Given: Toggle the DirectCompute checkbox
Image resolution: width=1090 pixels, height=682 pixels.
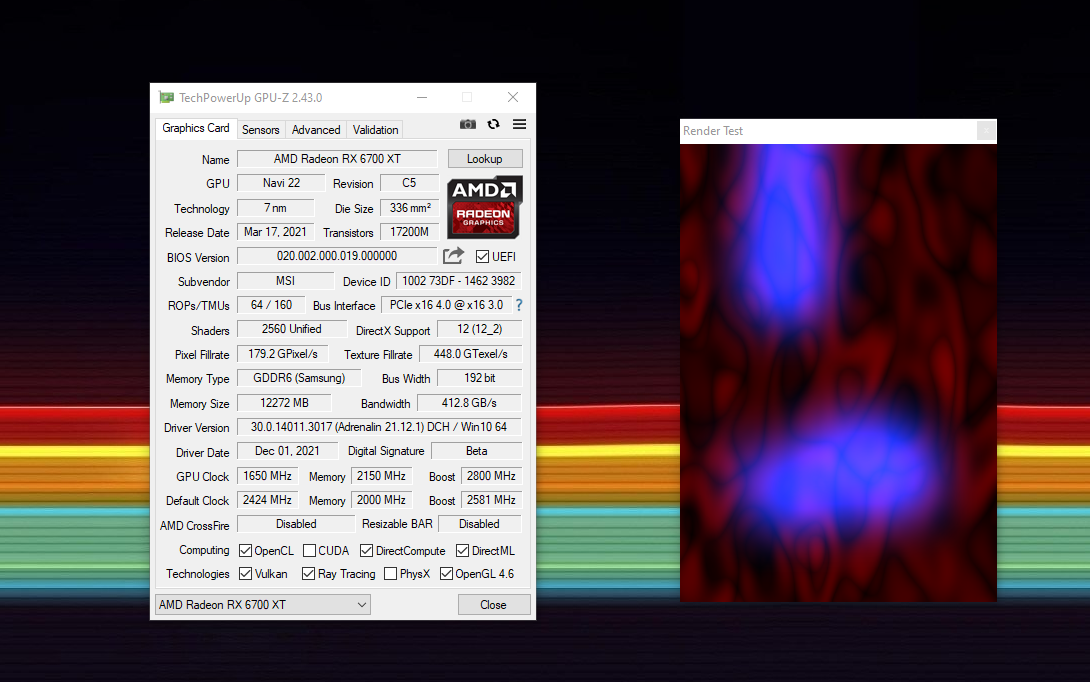Looking at the screenshot, I should coord(366,551).
